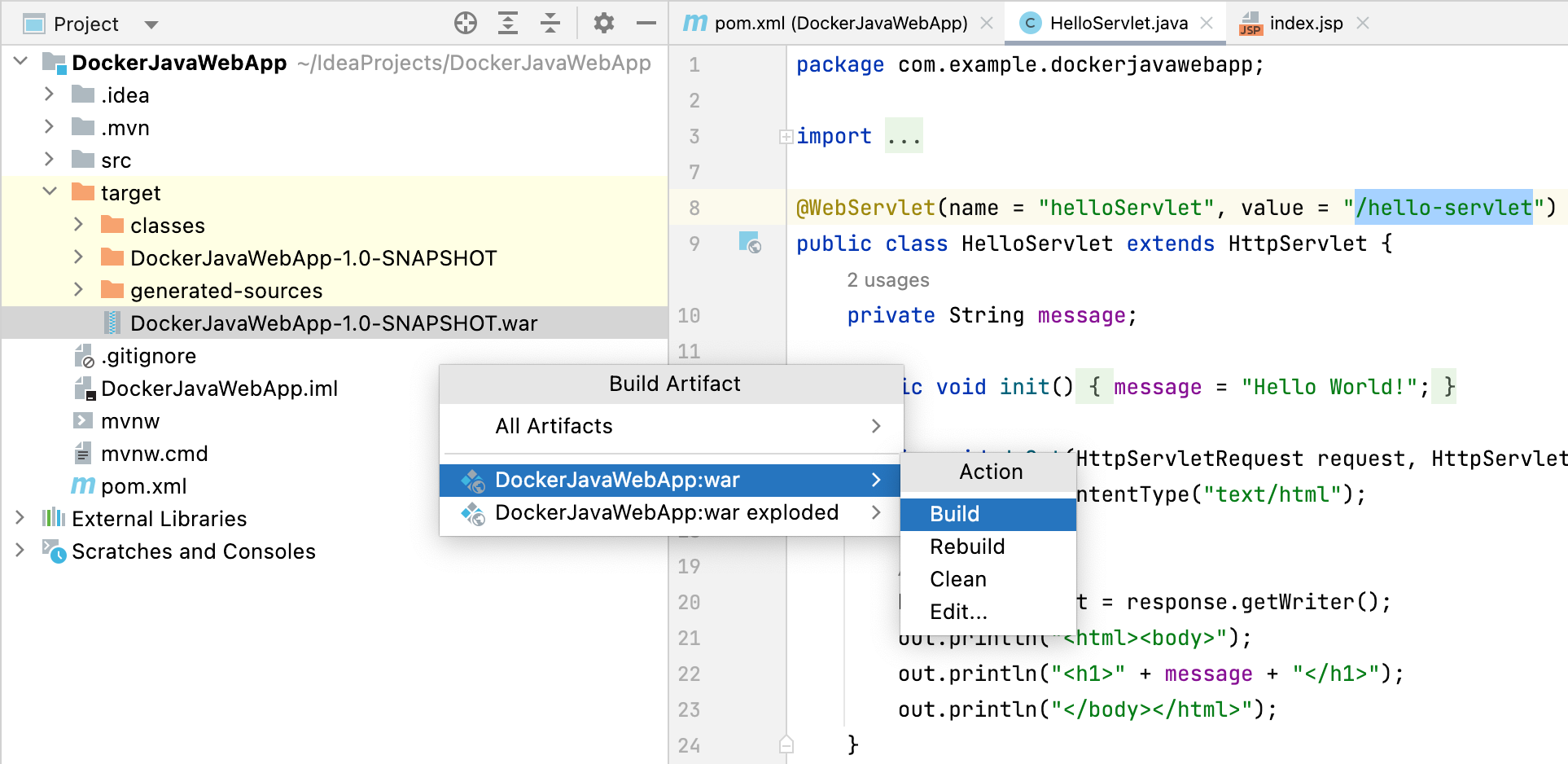Close the HelloServlet.java tab
Screen dimensions: 1568x764
pos(1207,24)
